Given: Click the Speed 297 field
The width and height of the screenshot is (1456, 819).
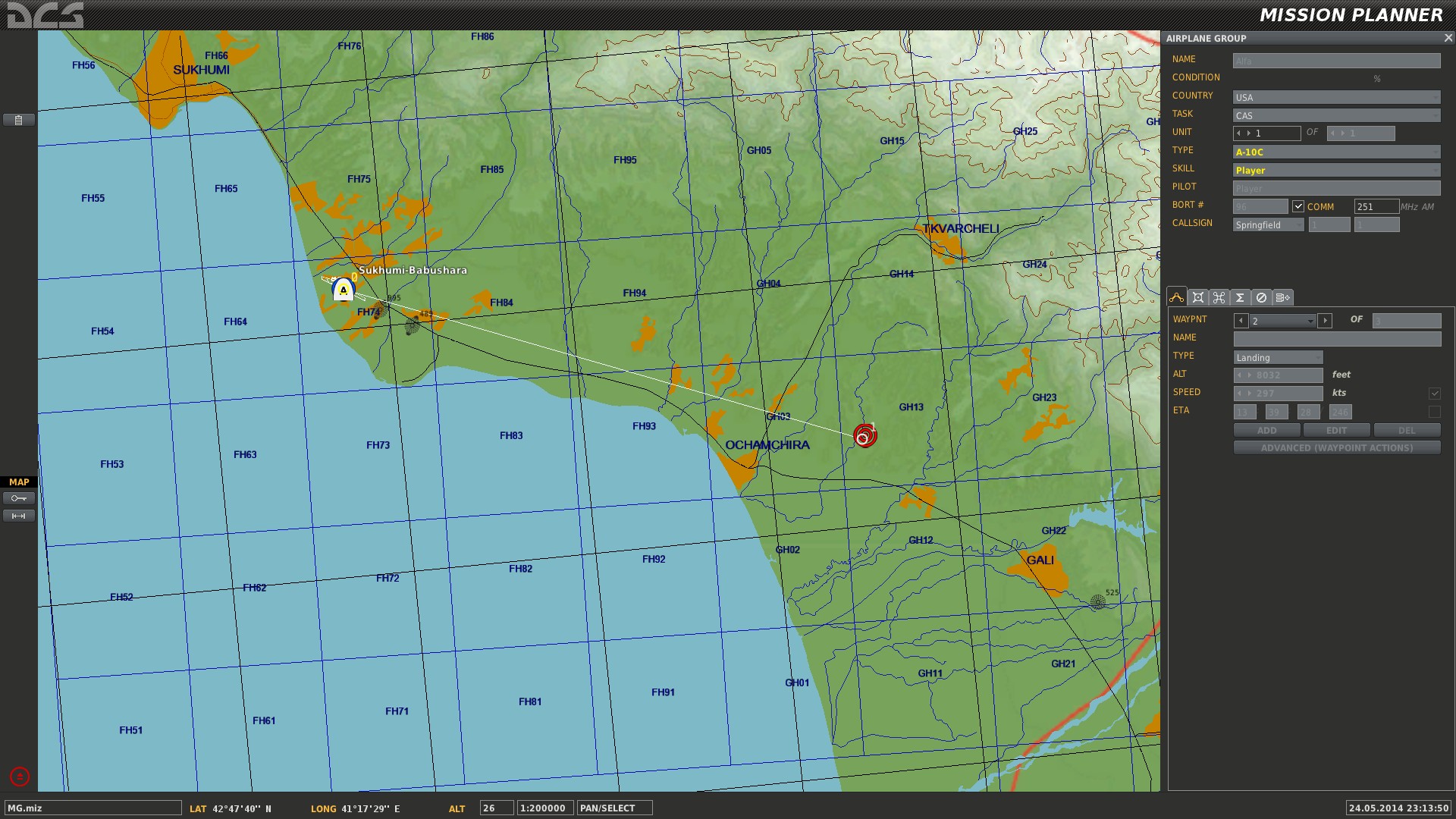Looking at the screenshot, I should [1279, 394].
